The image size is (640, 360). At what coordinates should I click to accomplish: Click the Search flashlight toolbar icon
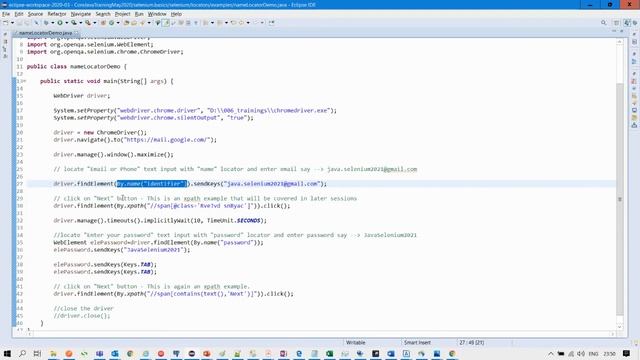(142, 23)
